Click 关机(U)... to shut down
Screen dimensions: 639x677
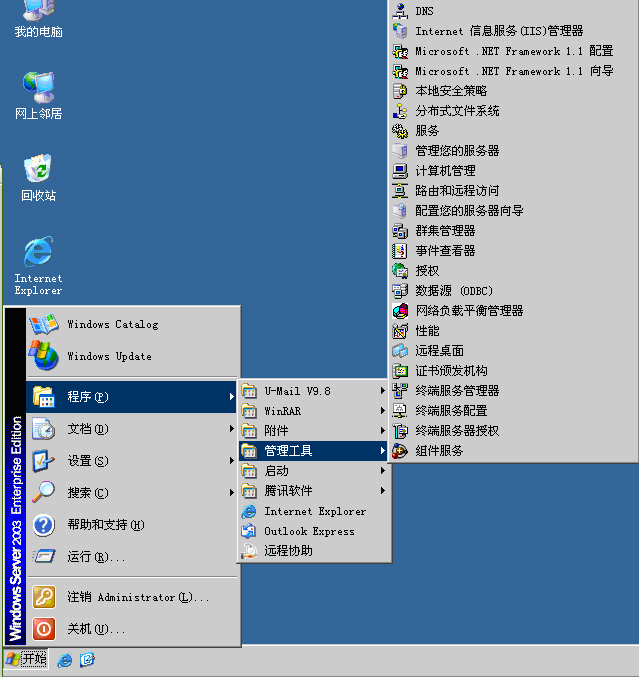pos(95,629)
